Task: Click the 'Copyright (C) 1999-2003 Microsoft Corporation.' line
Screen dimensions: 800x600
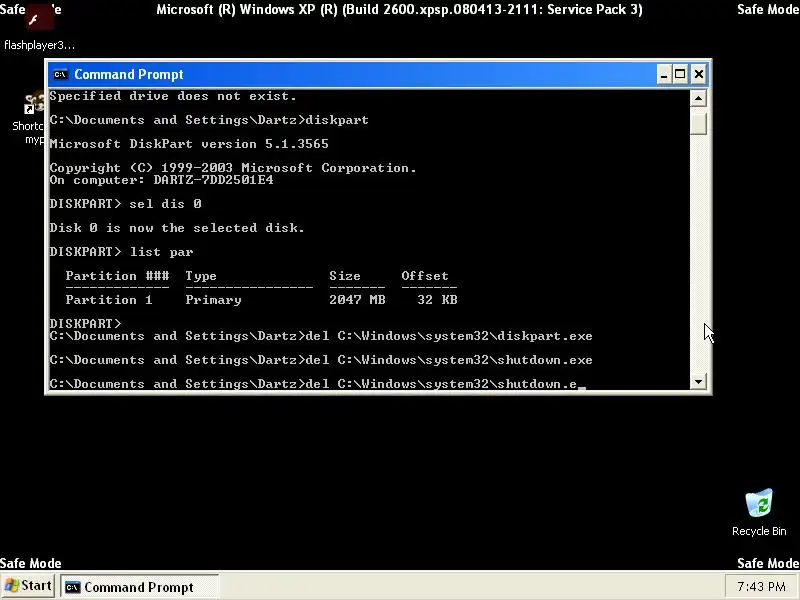Action: [233, 168]
